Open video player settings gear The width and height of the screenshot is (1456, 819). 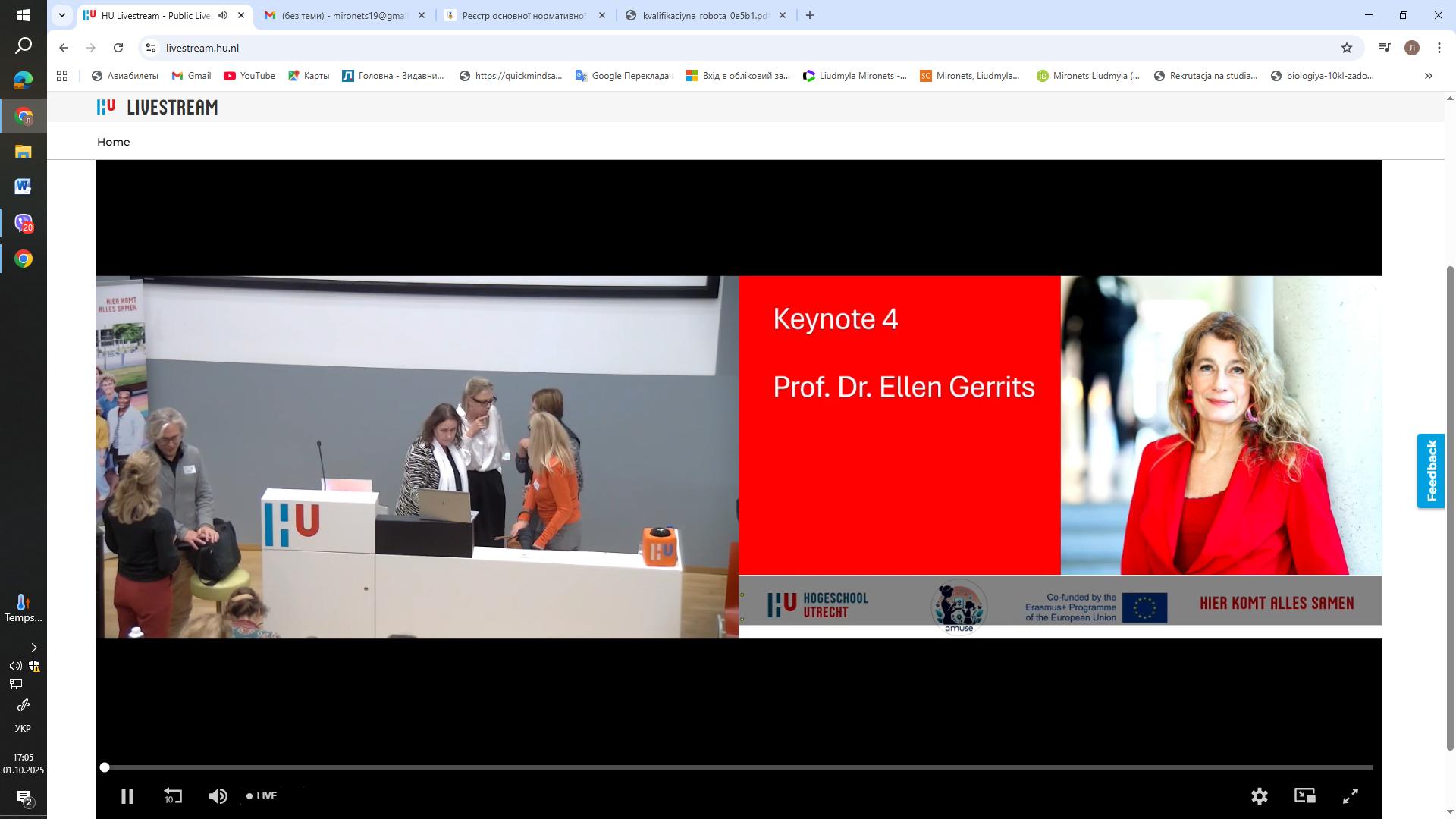(x=1260, y=796)
